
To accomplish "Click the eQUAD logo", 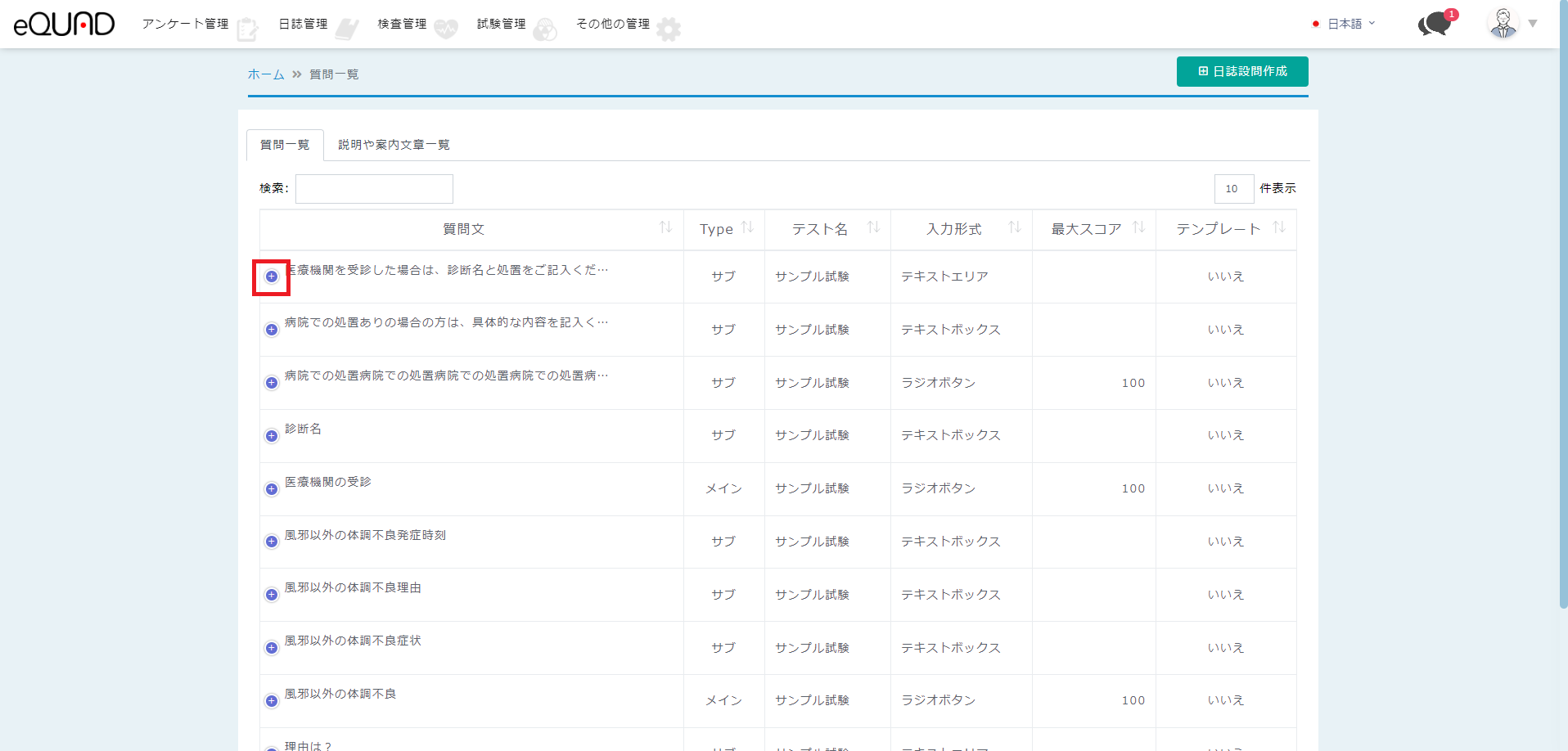I will click(64, 25).
